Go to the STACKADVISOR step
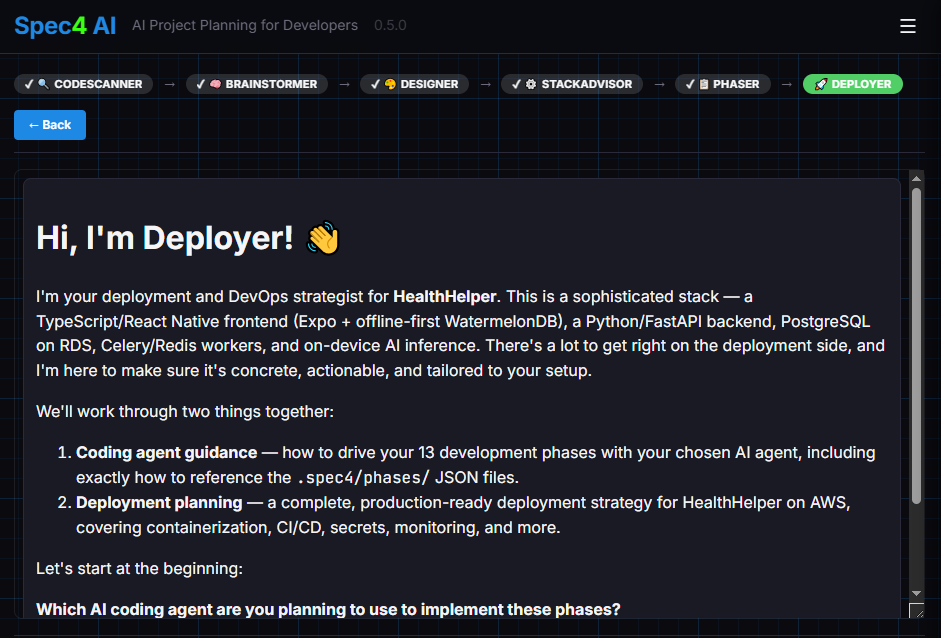Viewport: 941px width, 638px height. click(x=572, y=84)
